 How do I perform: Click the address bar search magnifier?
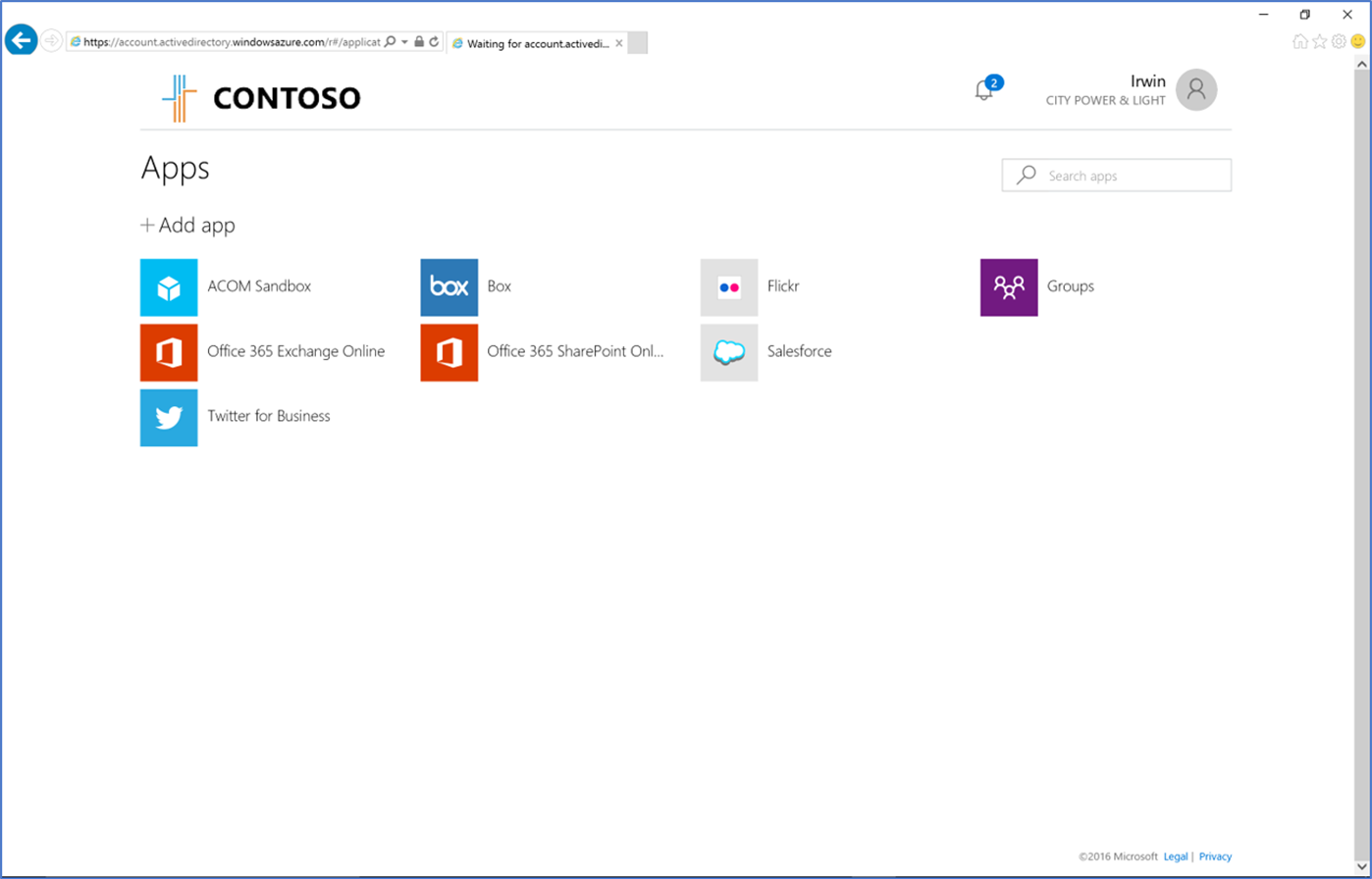[x=390, y=42]
